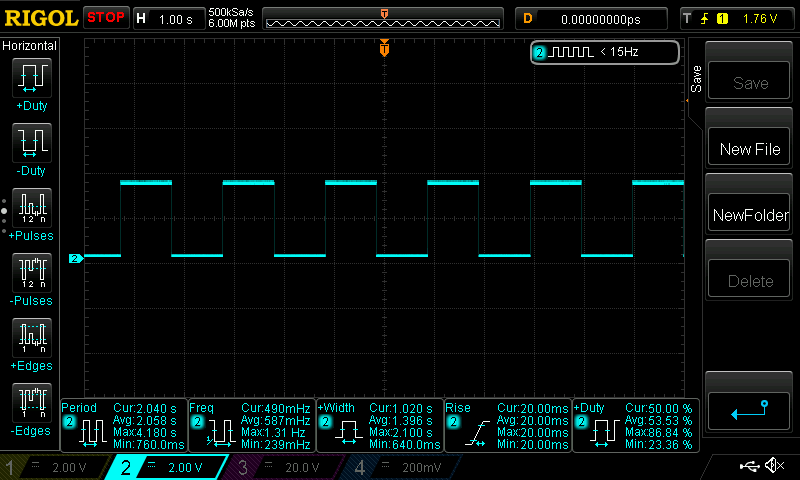Select the +Duty measurement icon

32,78
